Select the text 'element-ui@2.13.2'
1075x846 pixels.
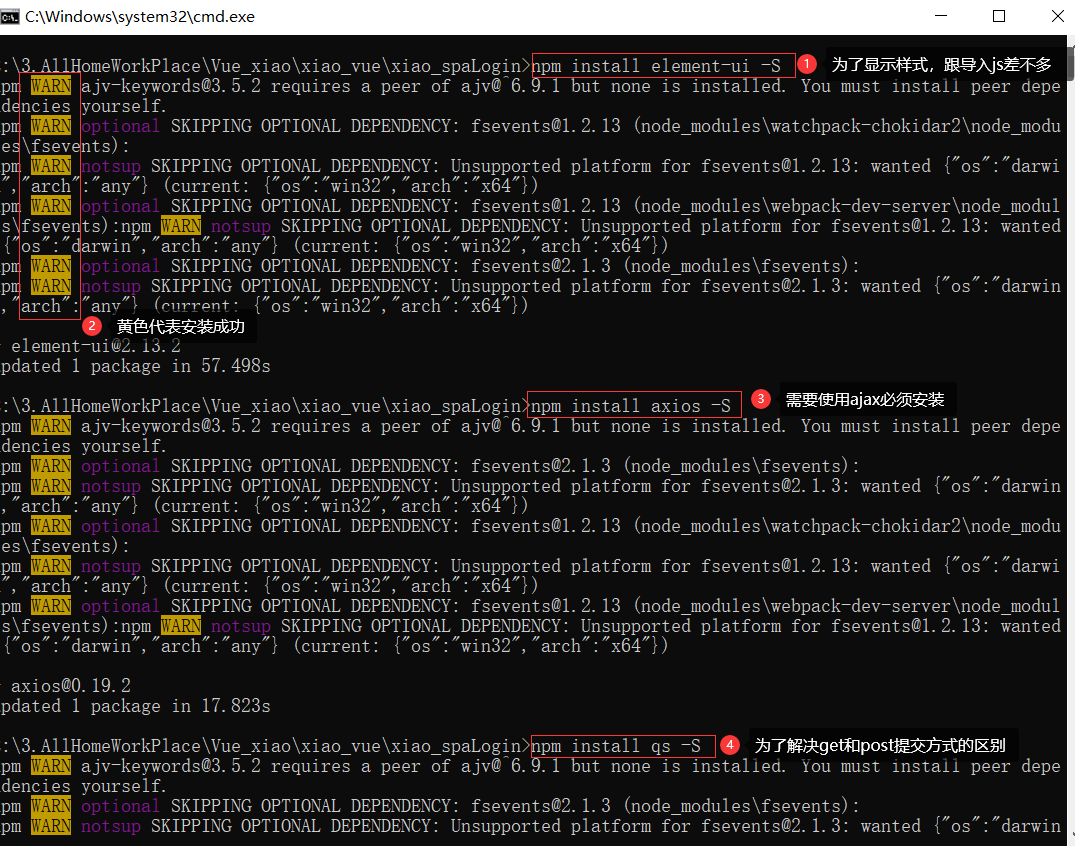pos(96,346)
